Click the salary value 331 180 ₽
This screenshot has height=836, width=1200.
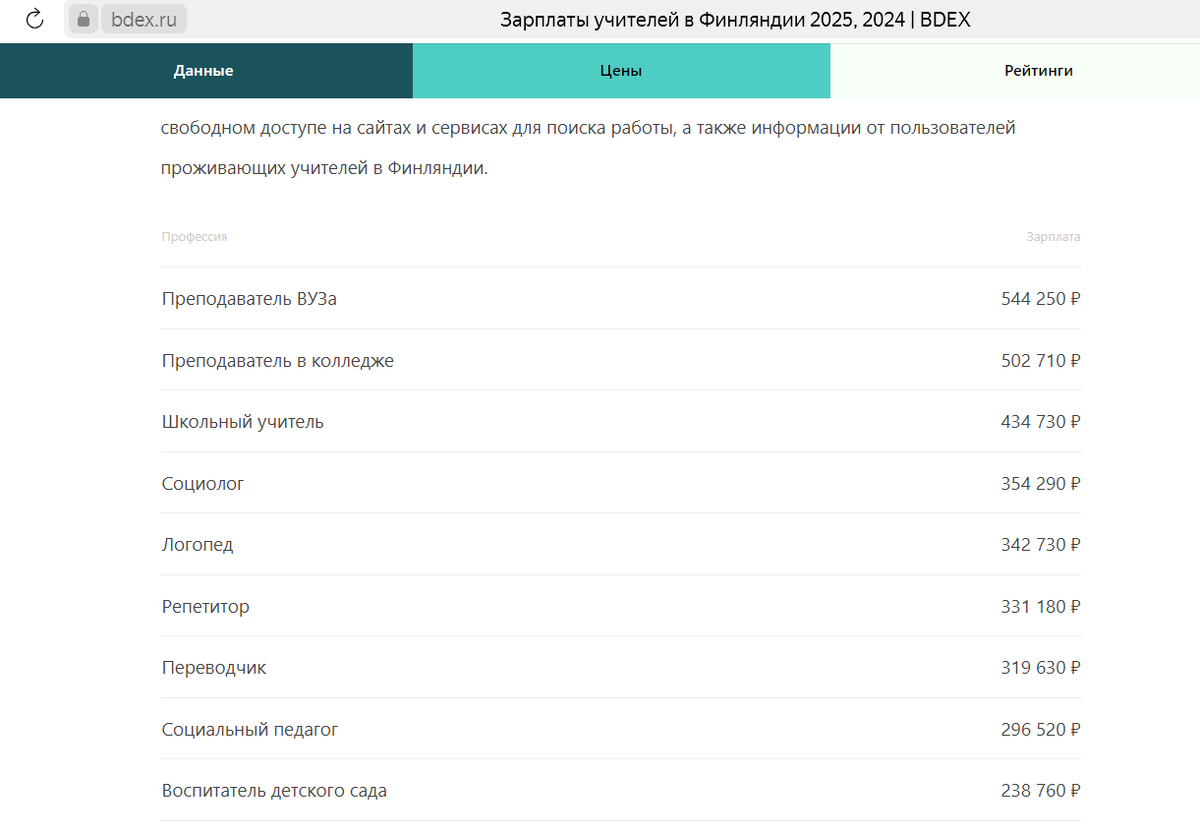tap(1041, 606)
